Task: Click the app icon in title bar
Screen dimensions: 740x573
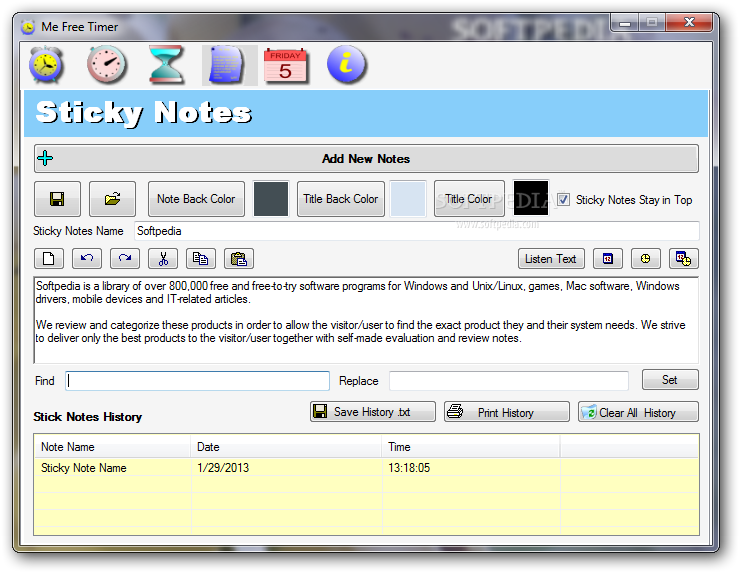Action: click(28, 27)
